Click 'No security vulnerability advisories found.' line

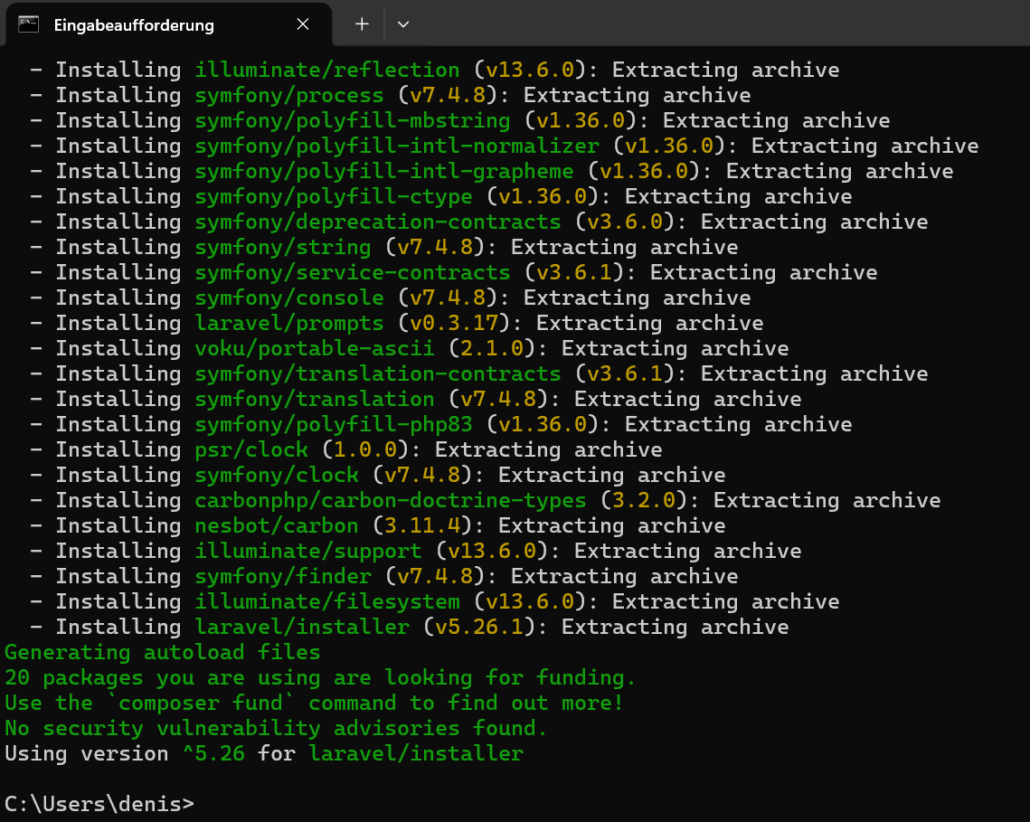275,727
